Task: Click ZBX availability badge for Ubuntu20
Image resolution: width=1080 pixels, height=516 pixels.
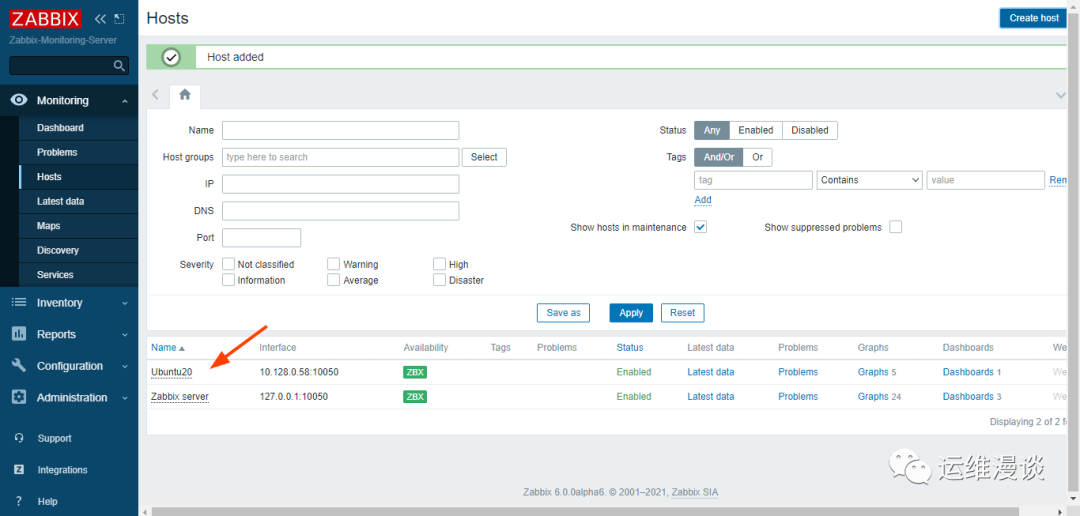Action: pos(415,372)
